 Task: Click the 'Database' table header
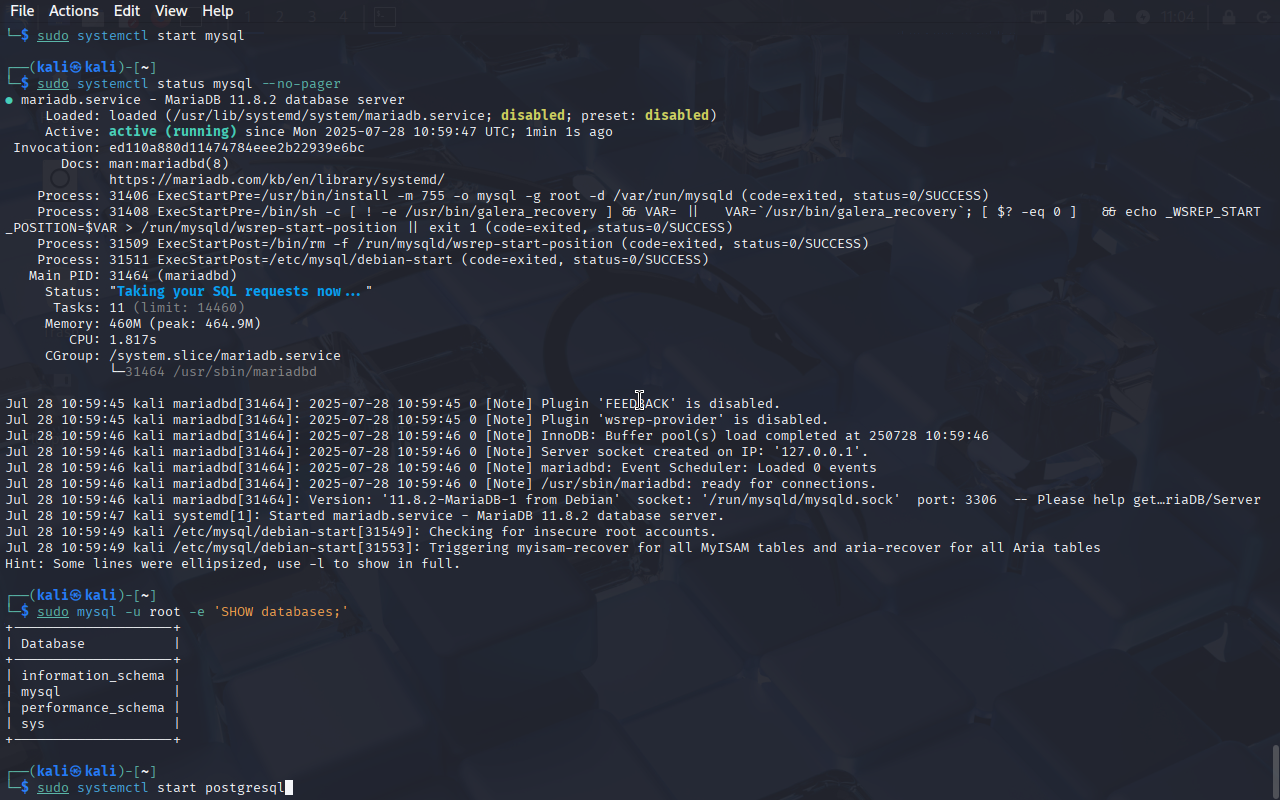[53, 644]
